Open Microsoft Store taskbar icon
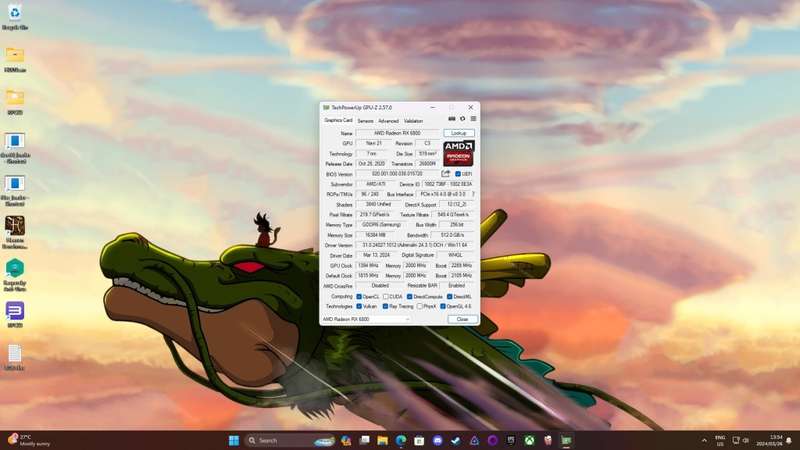800x450 pixels. (x=419, y=440)
